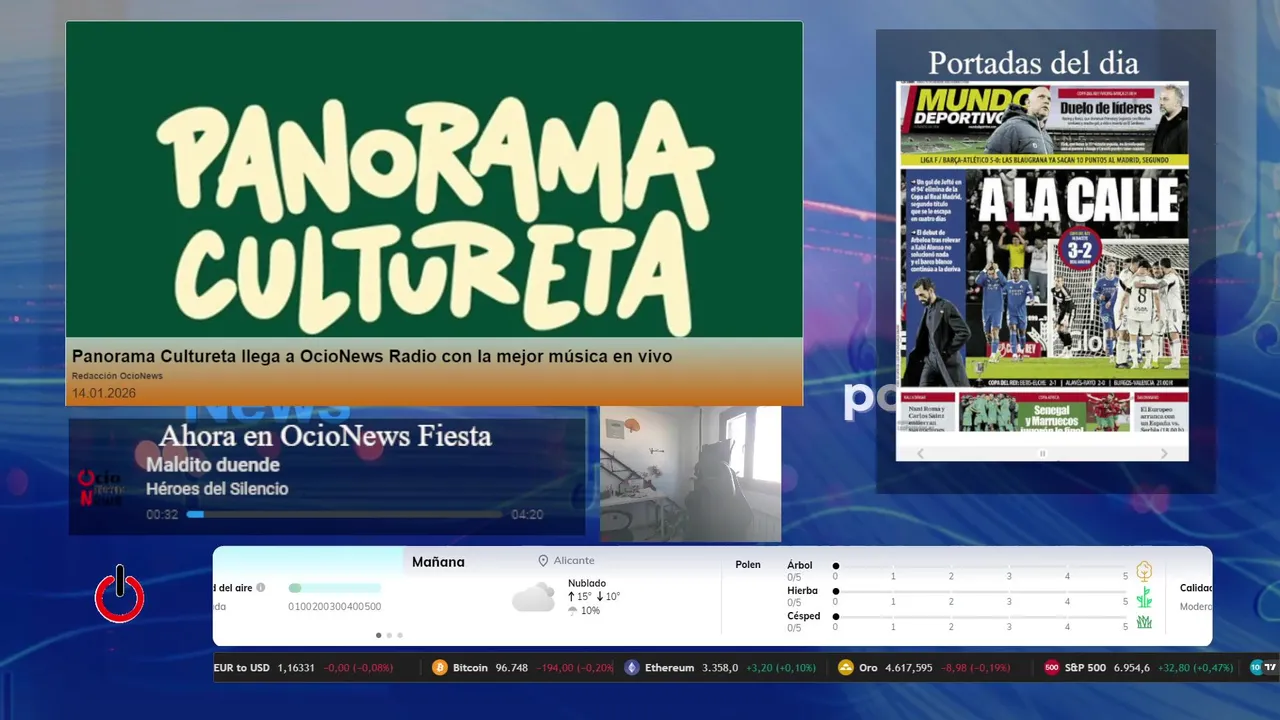Open the Oro ticker label
Image resolution: width=1280 pixels, height=720 pixels.
coord(868,668)
